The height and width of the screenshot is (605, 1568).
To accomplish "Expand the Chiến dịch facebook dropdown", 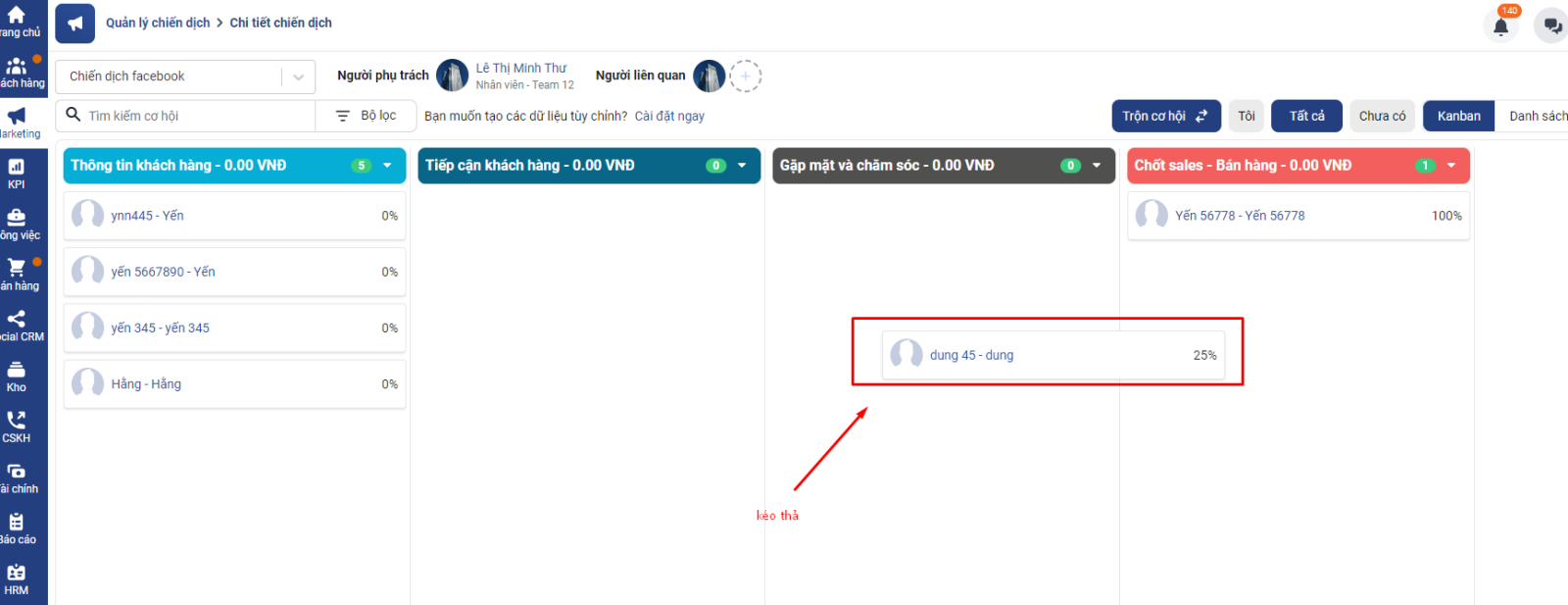I will (298, 76).
